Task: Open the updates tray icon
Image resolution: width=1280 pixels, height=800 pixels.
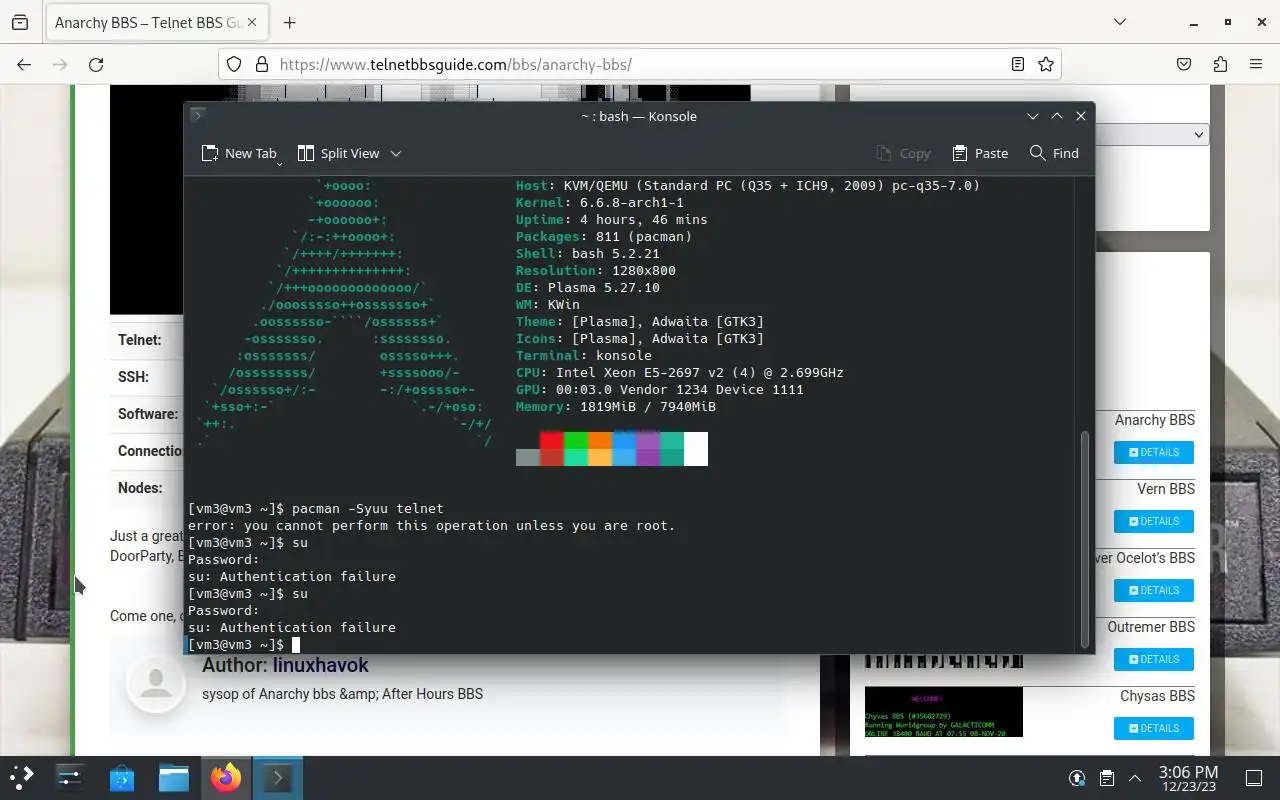Action: tap(1077, 778)
